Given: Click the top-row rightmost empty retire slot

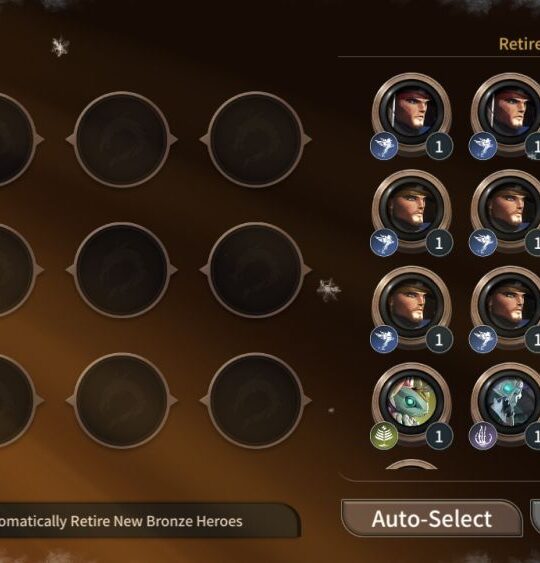Looking at the screenshot, I should [256, 139].
